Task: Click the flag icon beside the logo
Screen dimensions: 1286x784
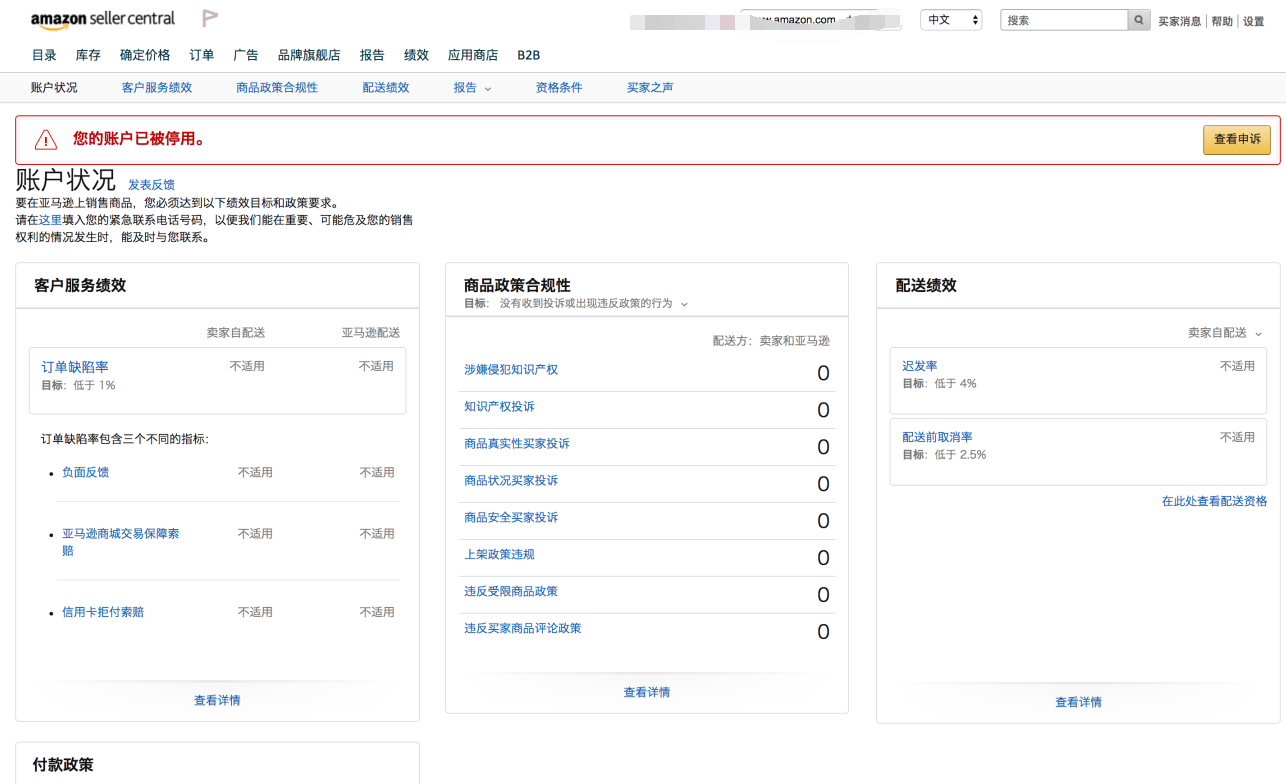Action: (x=210, y=18)
